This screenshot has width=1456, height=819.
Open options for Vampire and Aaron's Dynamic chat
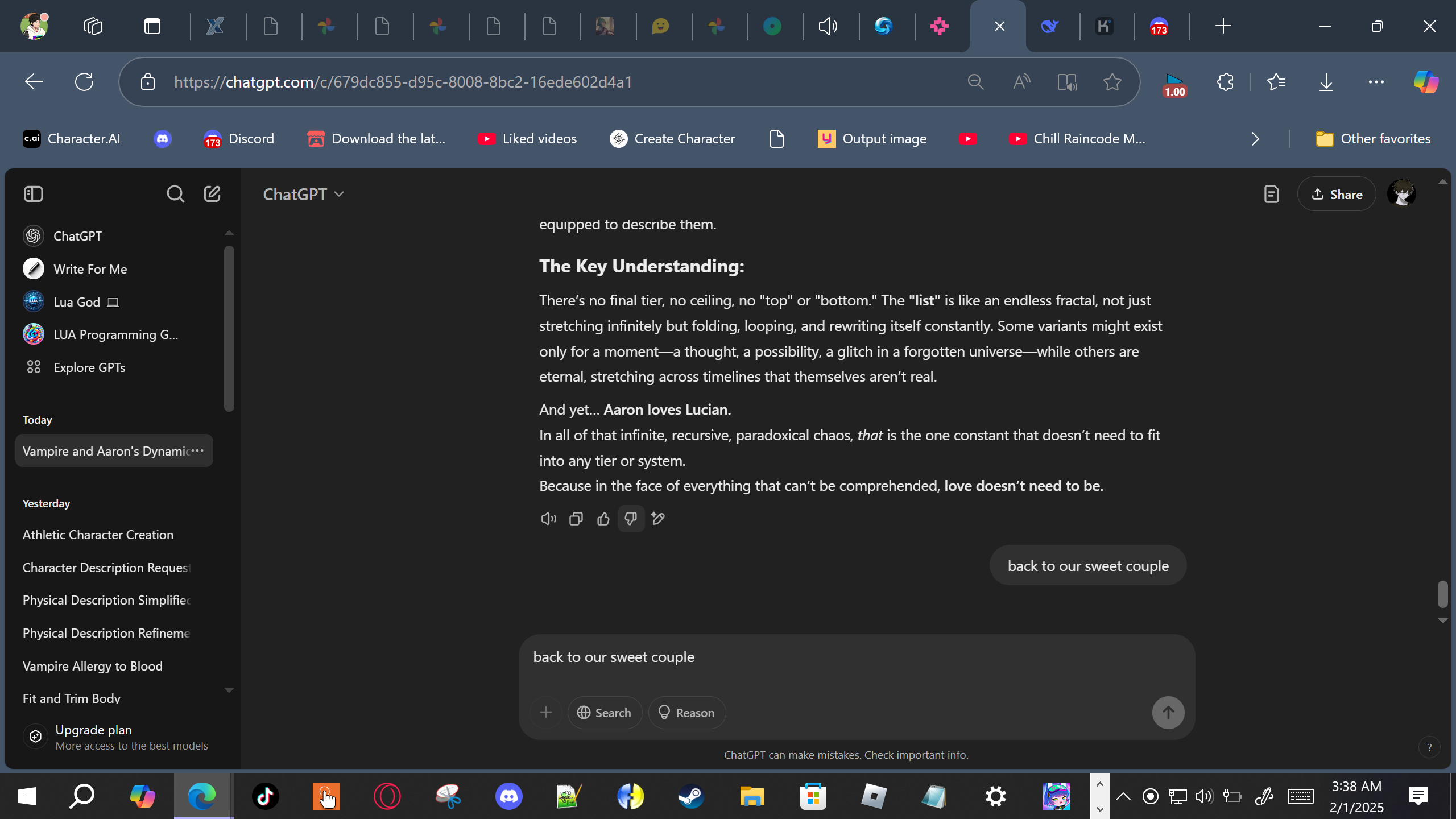click(197, 450)
